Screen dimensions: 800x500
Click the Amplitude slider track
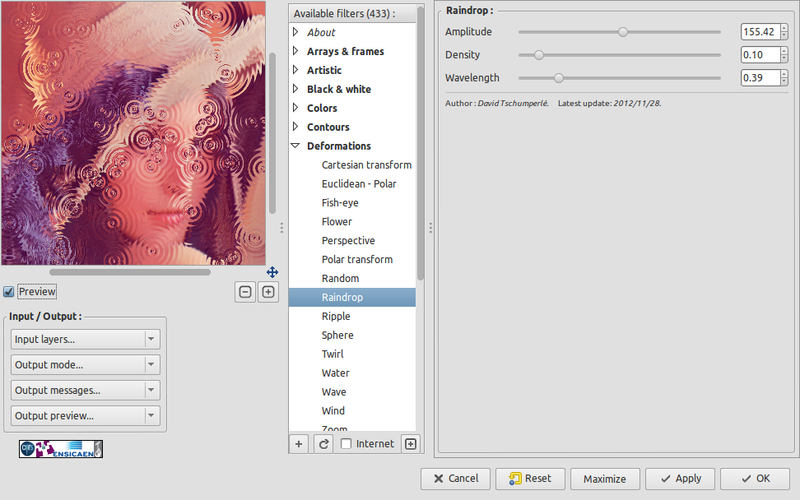point(620,32)
